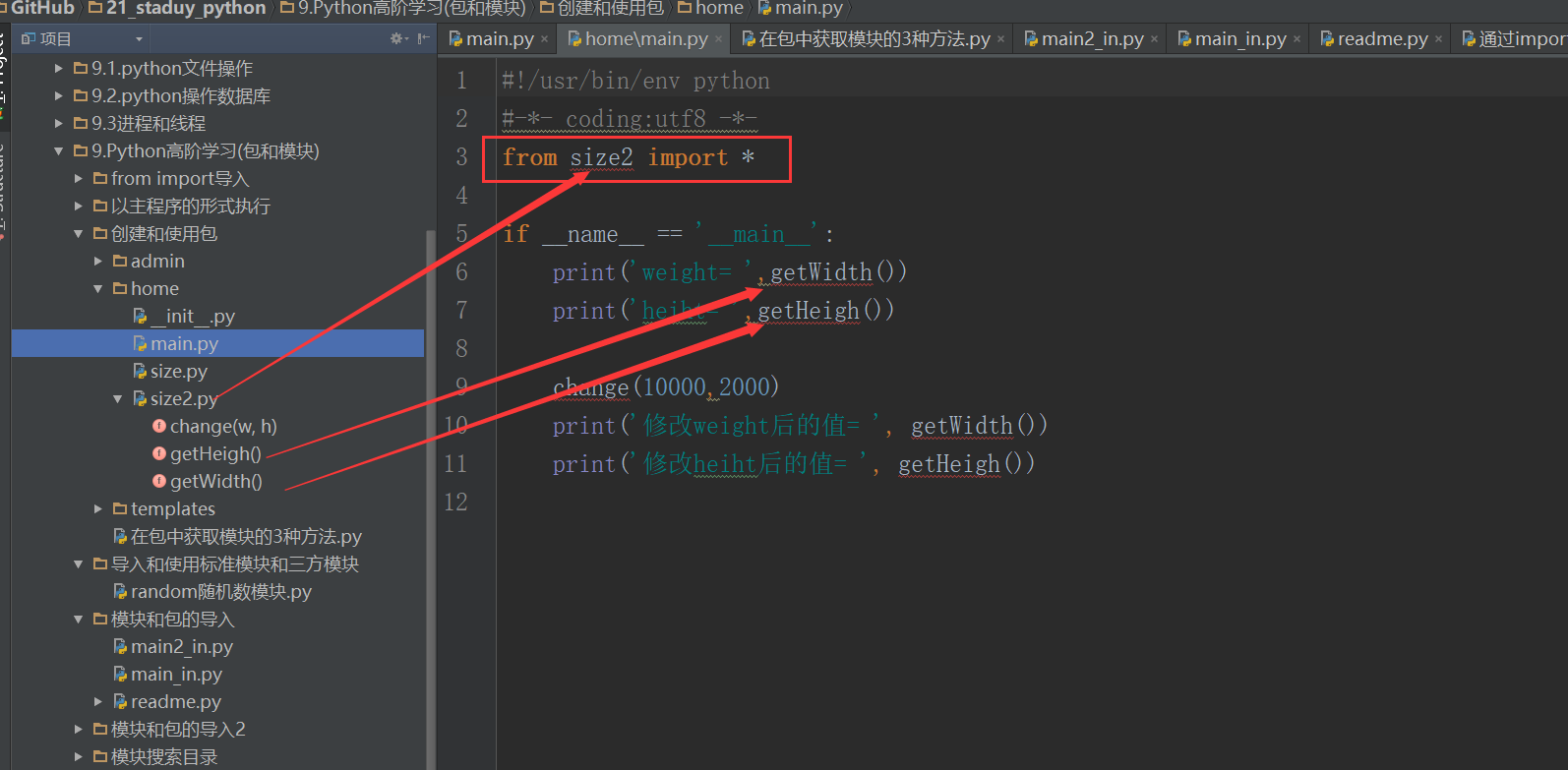Click the project tree vertical scrollbar
This screenshot has height=770, width=1568.
point(430,500)
